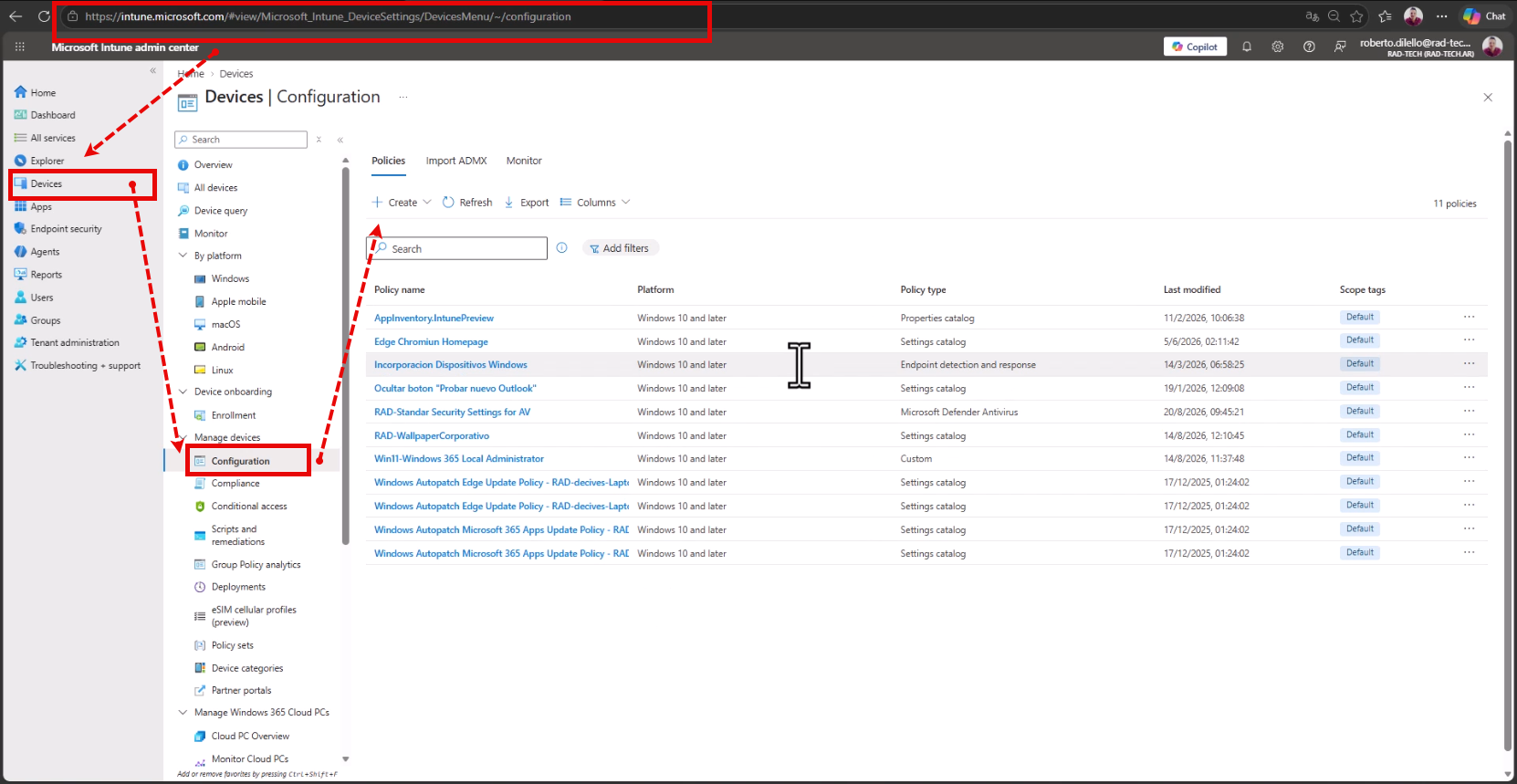Image resolution: width=1517 pixels, height=784 pixels.
Task: Bookmark this page with star icon
Action: click(x=1357, y=16)
